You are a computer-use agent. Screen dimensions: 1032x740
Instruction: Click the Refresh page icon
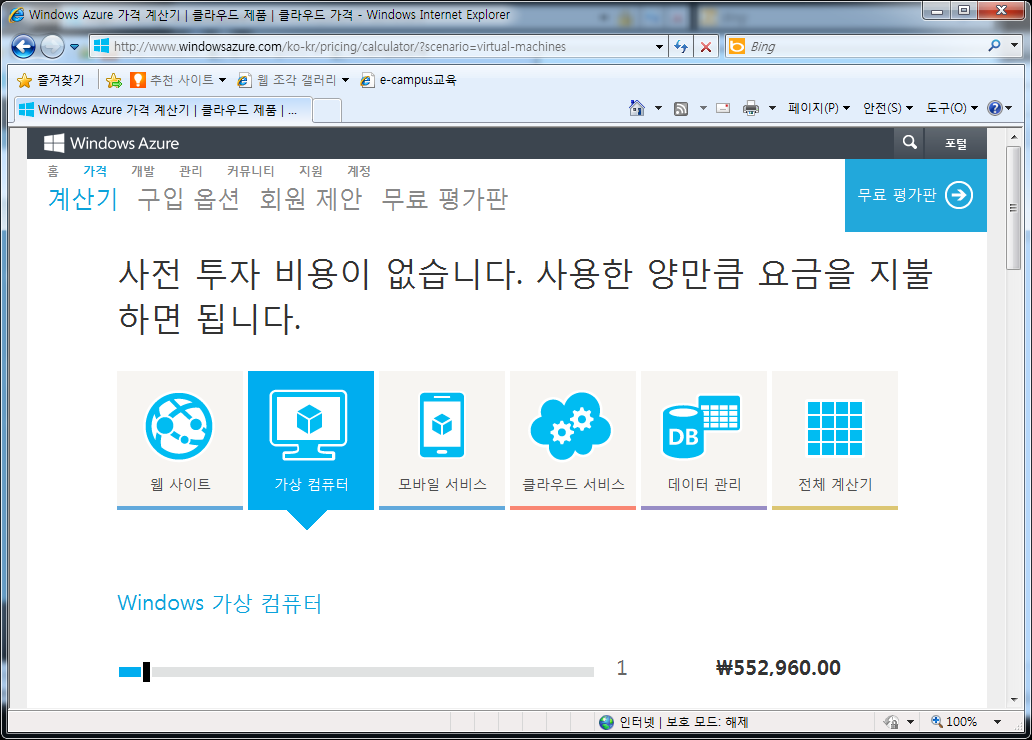point(681,47)
